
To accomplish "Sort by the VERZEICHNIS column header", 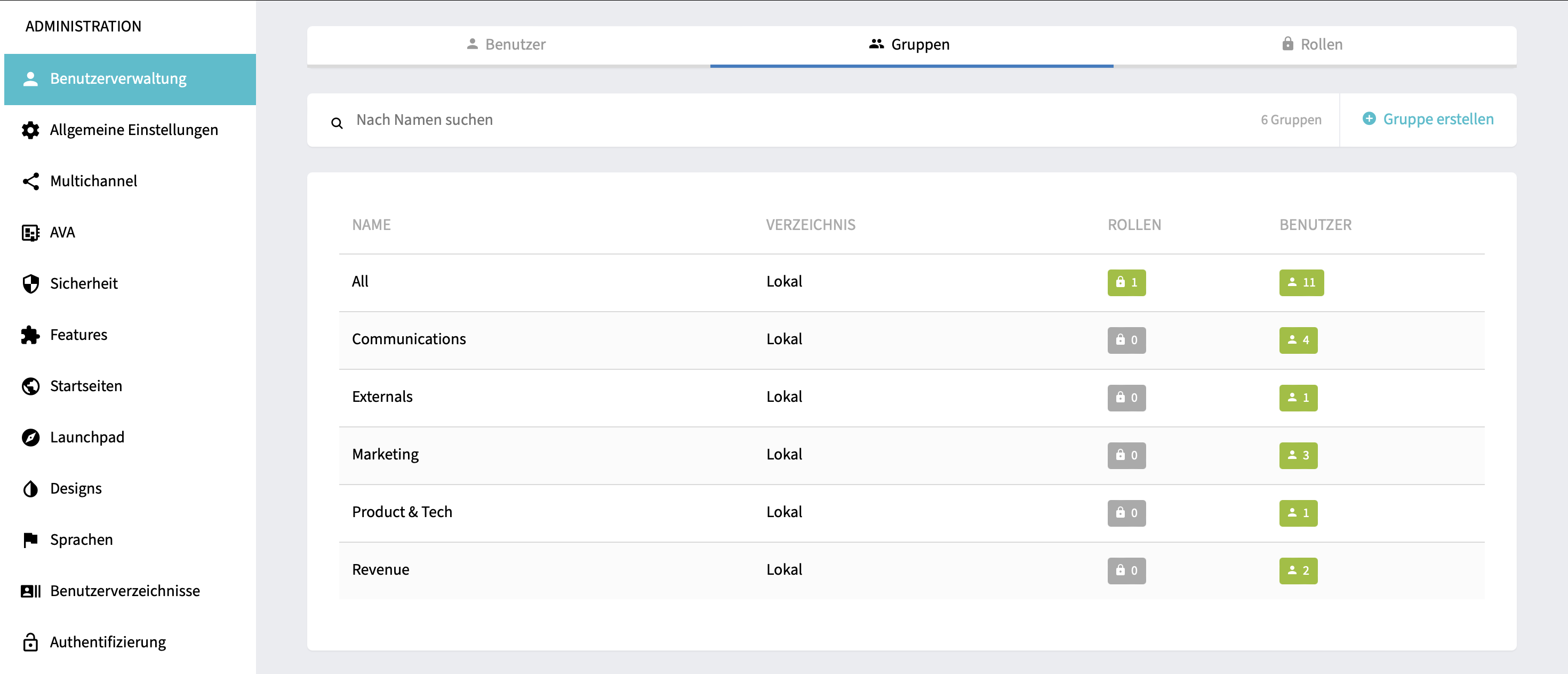I will pyautogui.click(x=811, y=225).
